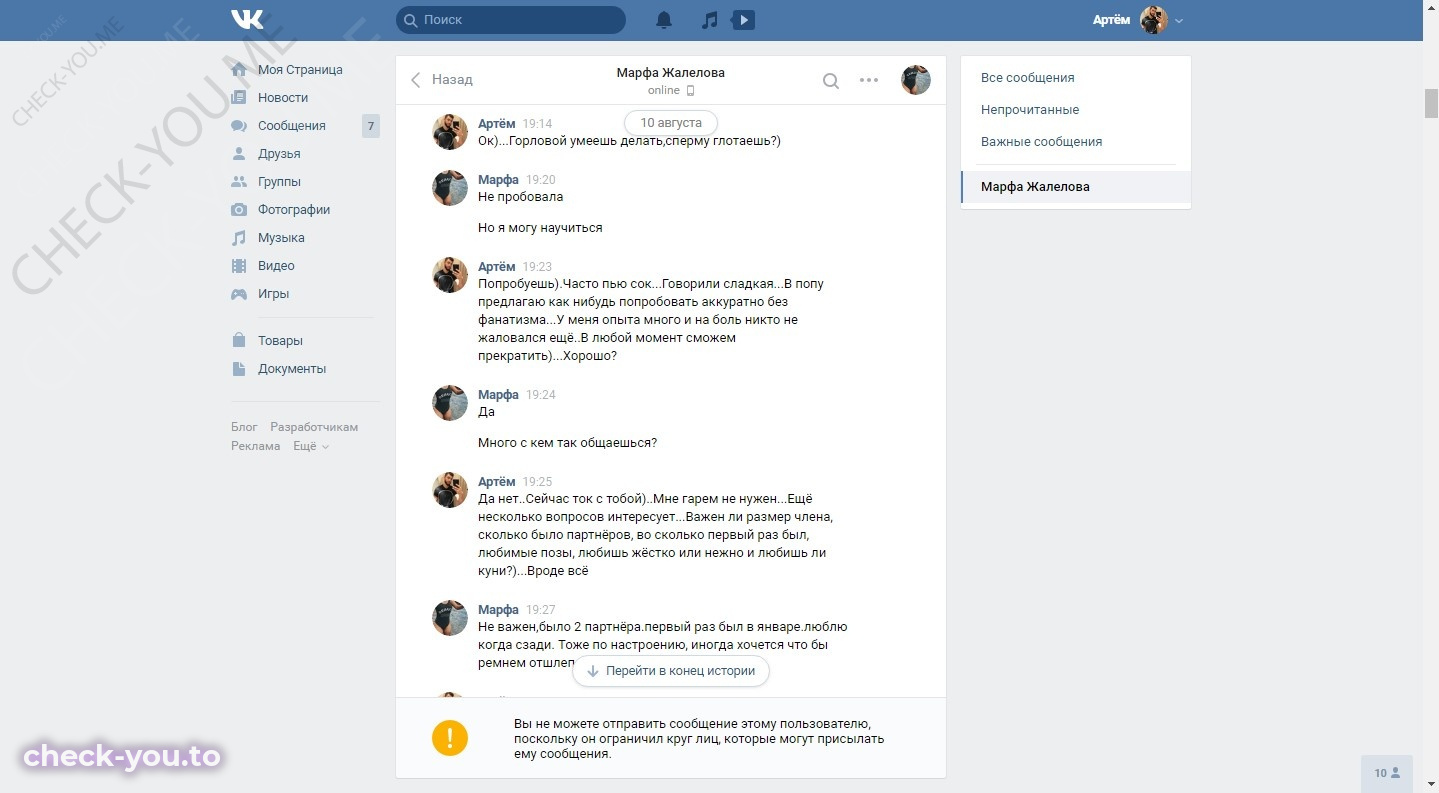
Task: Click the home icon beside Моя Страница
Action: click(239, 70)
